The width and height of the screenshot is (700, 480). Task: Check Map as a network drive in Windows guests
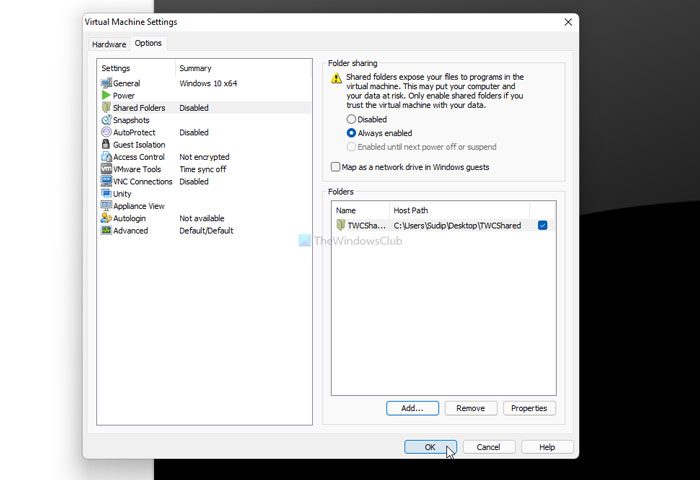click(335, 167)
